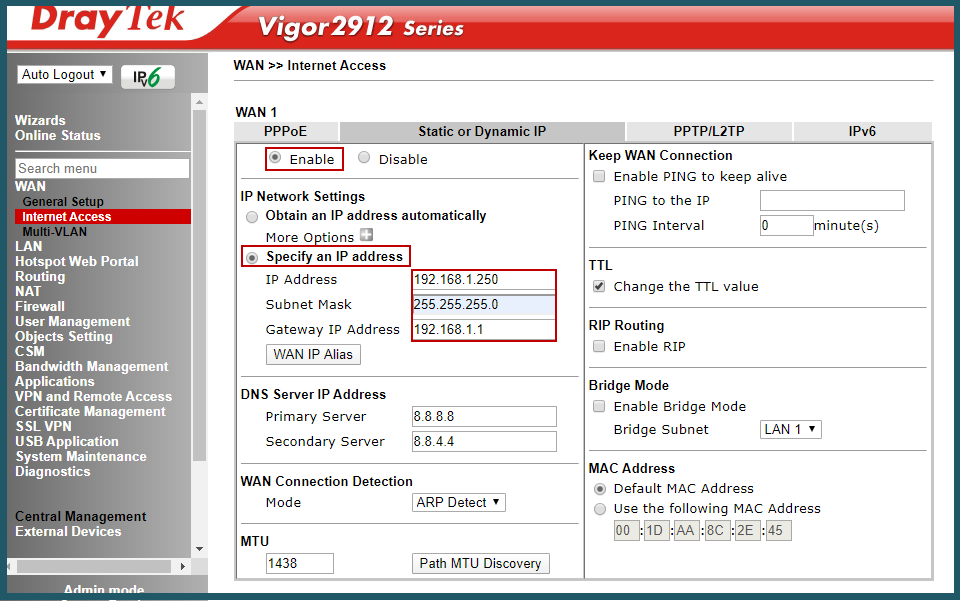Image resolution: width=960 pixels, height=601 pixels.
Task: Open the Routing menu
Action: (x=40, y=277)
